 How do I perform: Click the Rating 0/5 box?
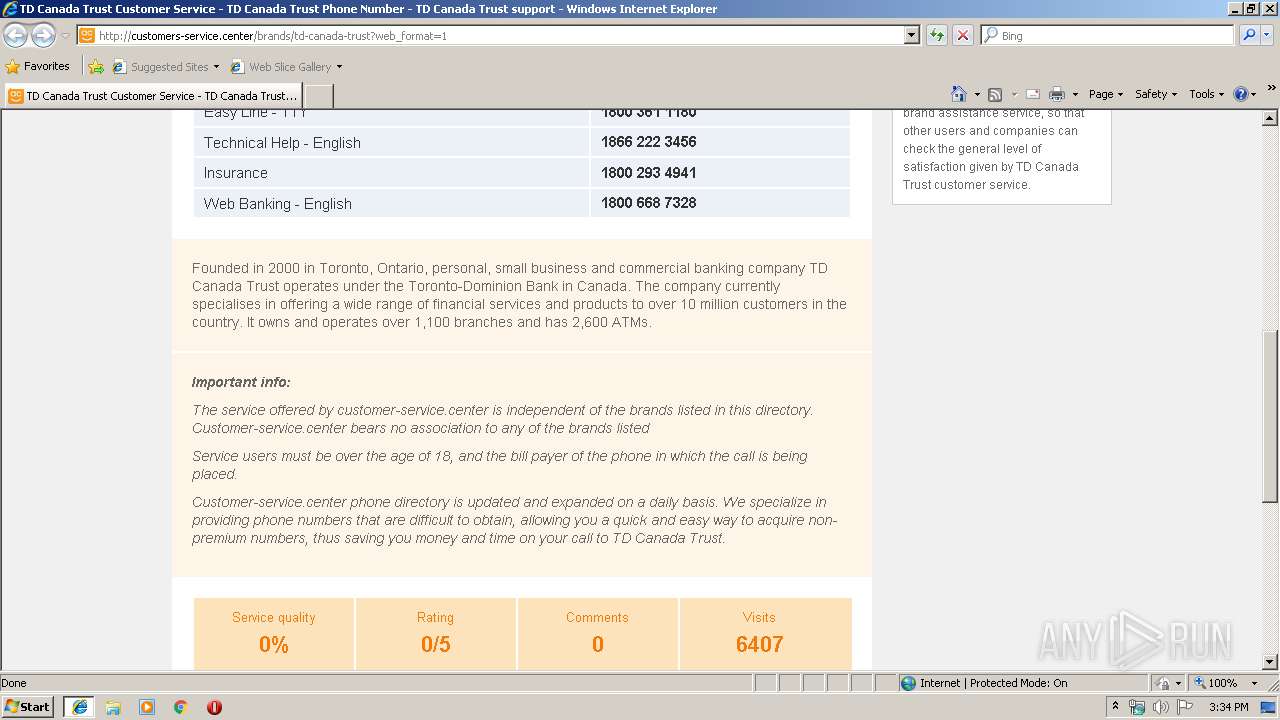[436, 634]
